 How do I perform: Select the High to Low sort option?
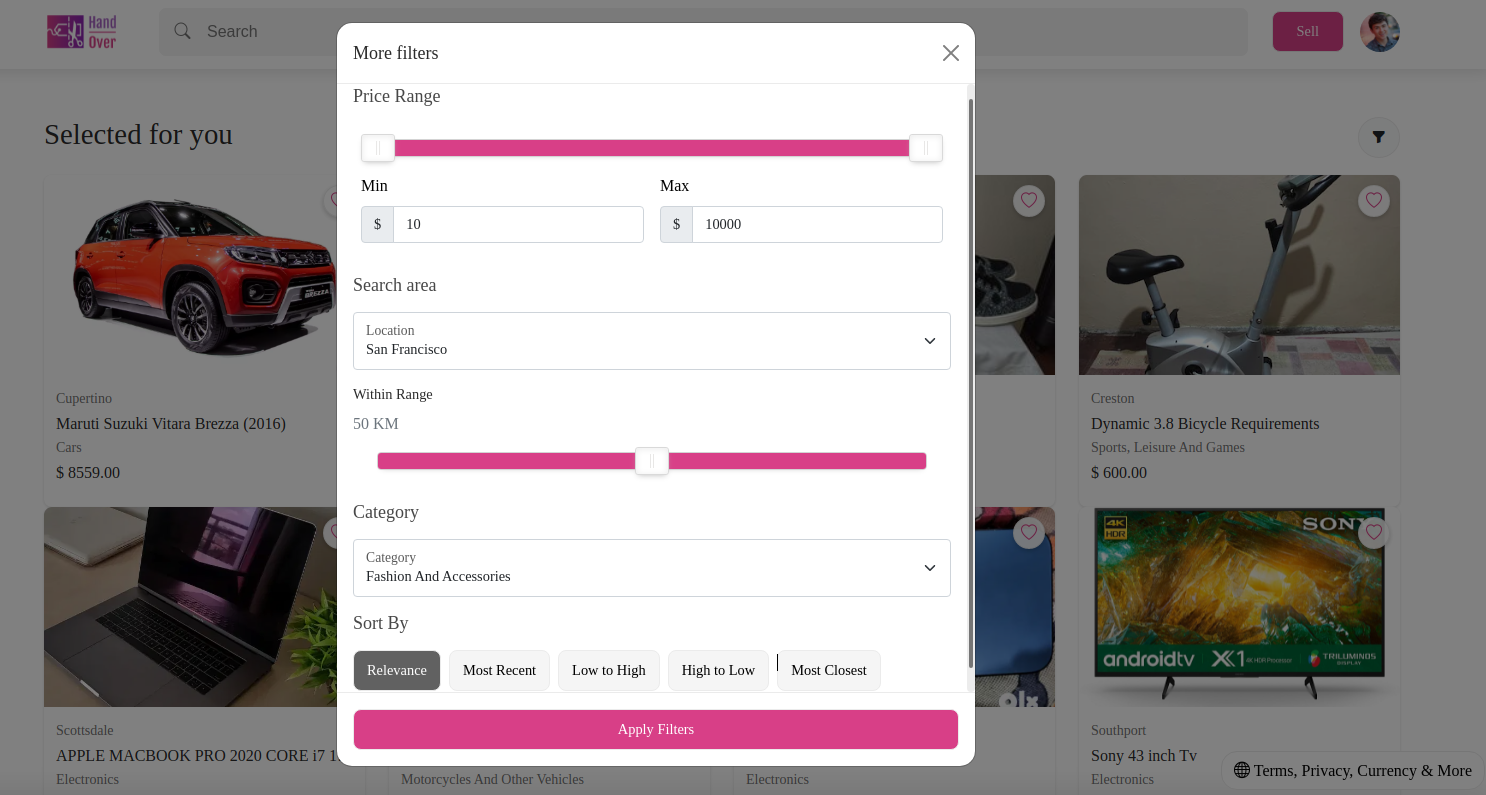(718, 670)
